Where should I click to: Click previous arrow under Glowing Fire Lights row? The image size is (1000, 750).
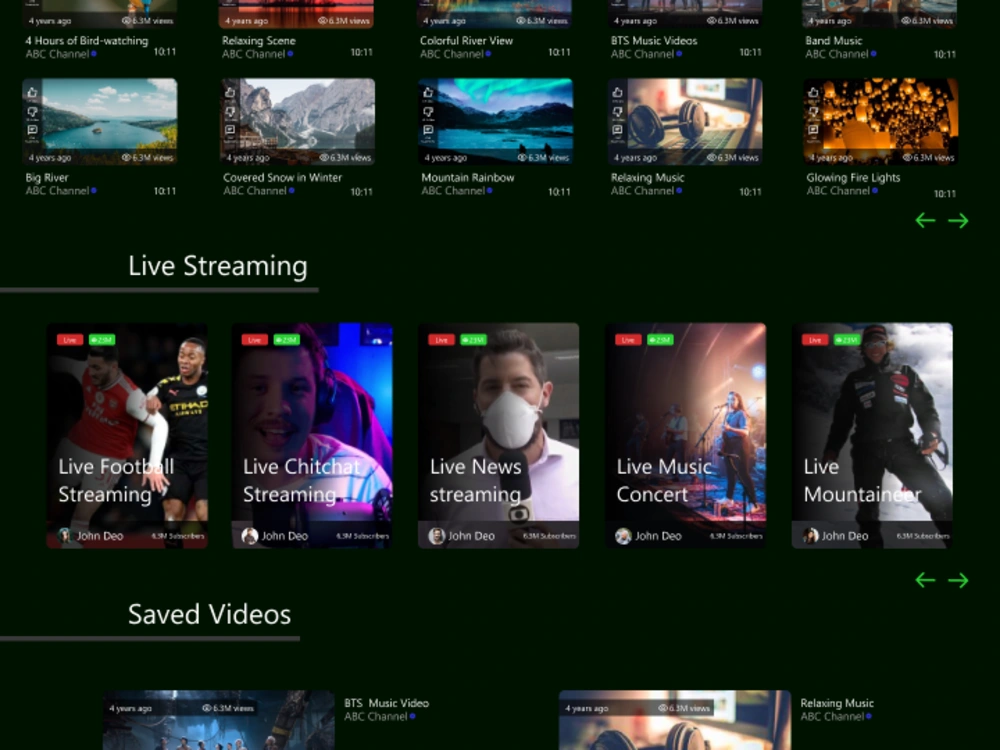925,221
